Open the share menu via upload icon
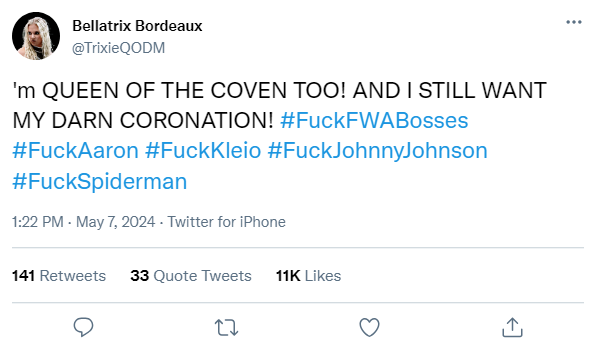Viewport: 596px width, 364px height. pos(512,327)
